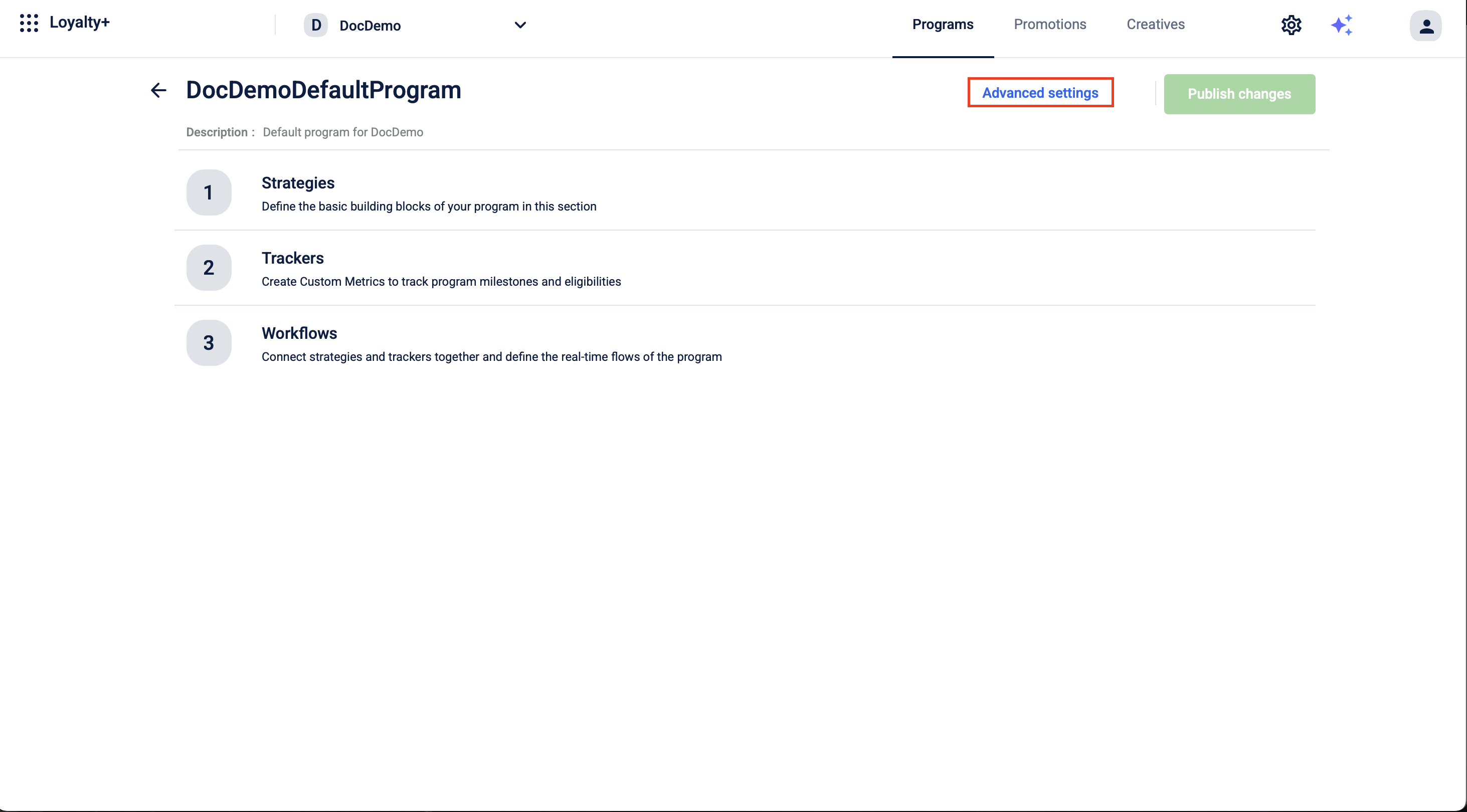
Task: Open the app launcher grid icon
Action: (x=29, y=24)
